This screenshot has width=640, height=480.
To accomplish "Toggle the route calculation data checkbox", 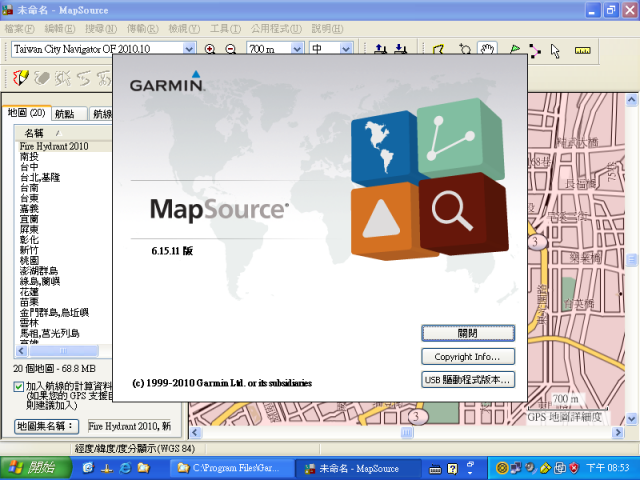I will pyautogui.click(x=19, y=387).
